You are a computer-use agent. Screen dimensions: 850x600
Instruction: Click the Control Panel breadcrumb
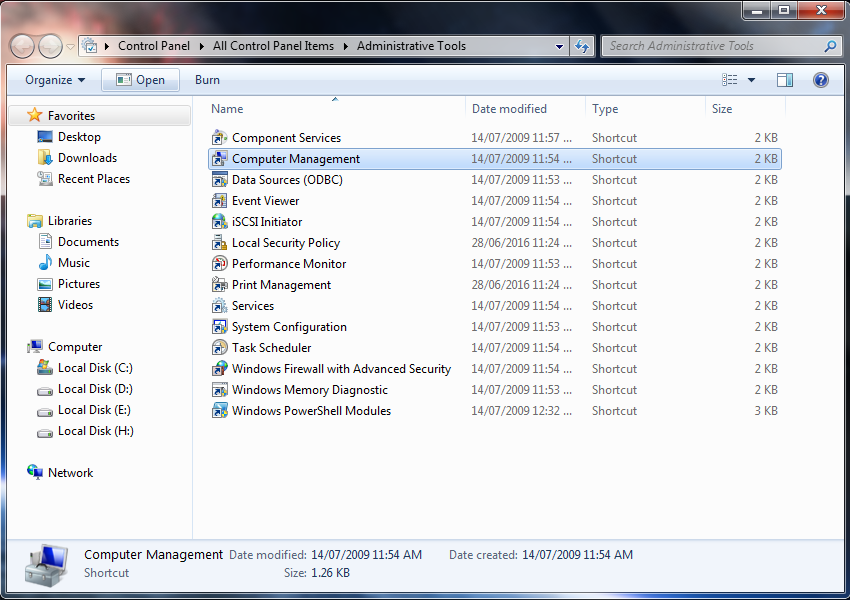tap(154, 46)
